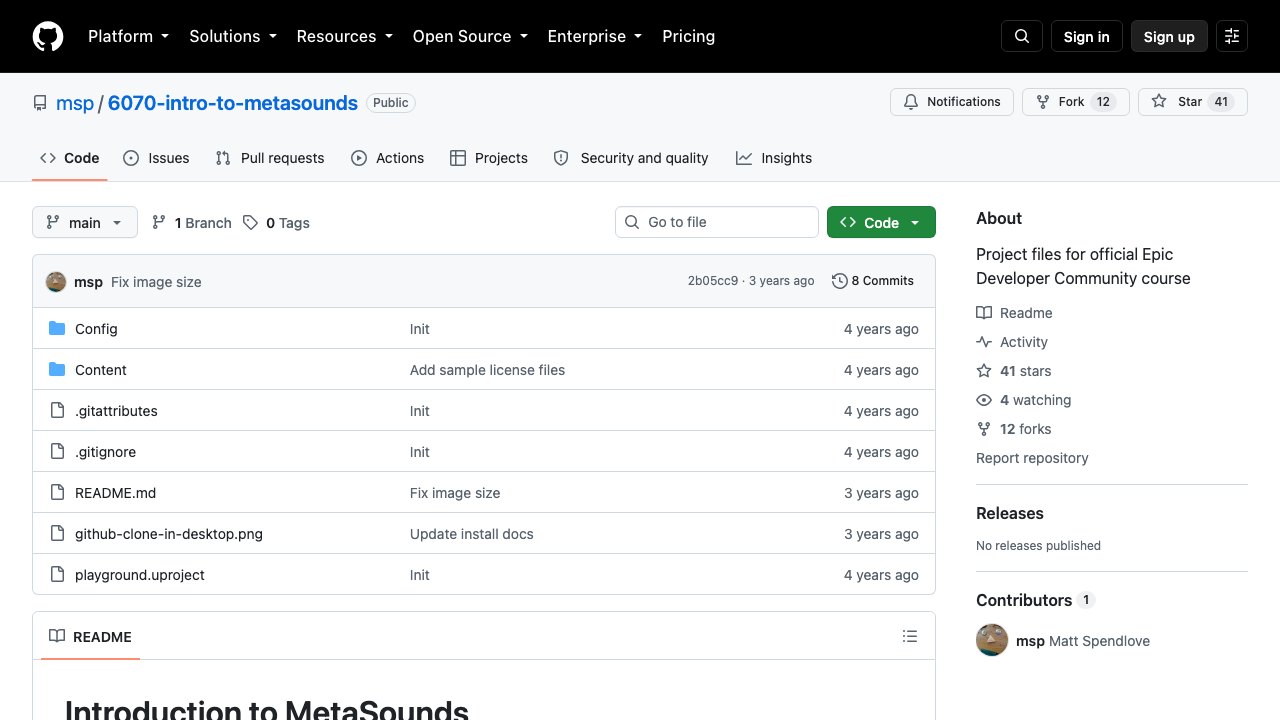This screenshot has width=1280, height=720.
Task: Select the README tab header
Action: [x=90, y=637]
